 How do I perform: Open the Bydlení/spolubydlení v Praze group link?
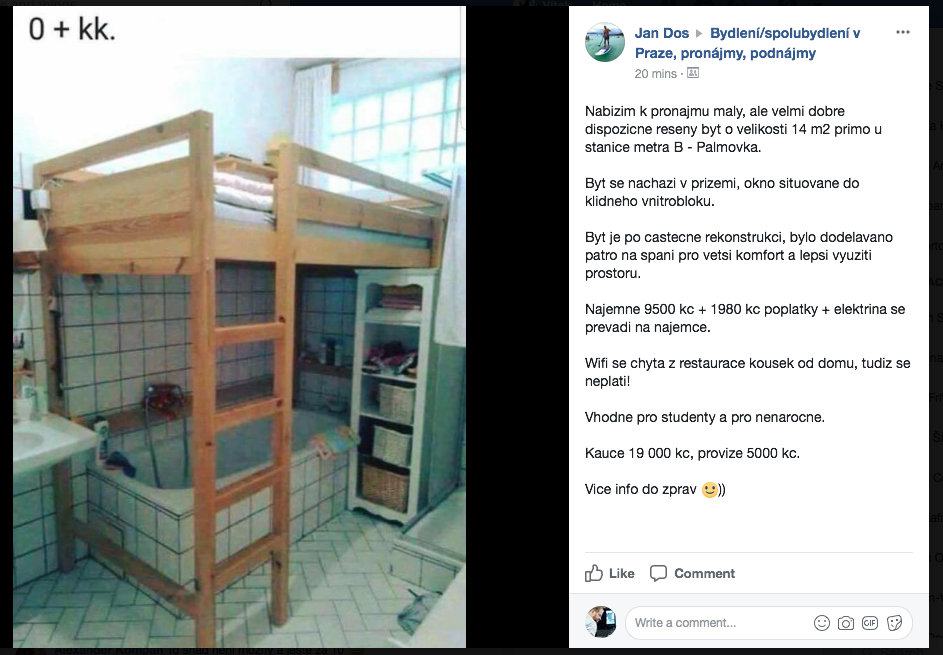click(x=748, y=43)
